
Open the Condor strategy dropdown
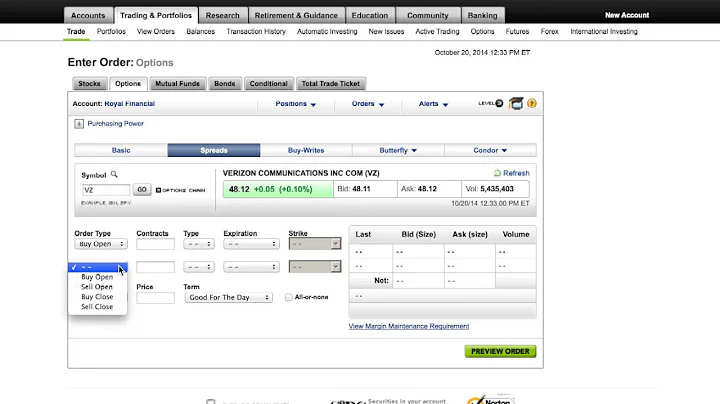pos(490,150)
